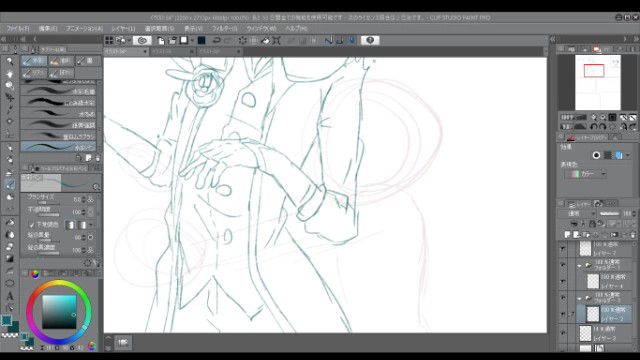Open the Layer menu

(123, 29)
